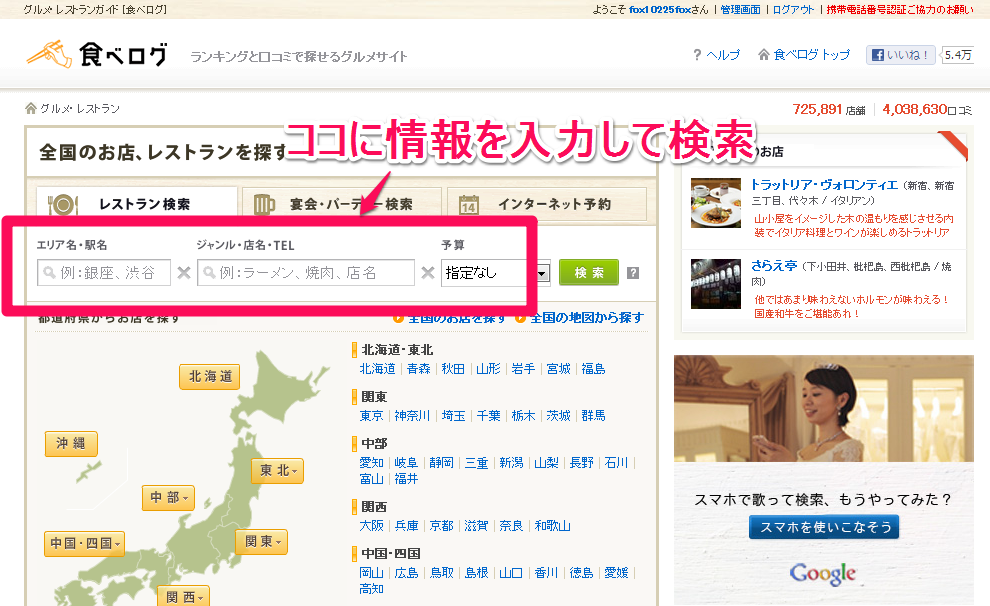Click the help question mark icon beside search
This screenshot has width=990, height=606.
(x=632, y=273)
